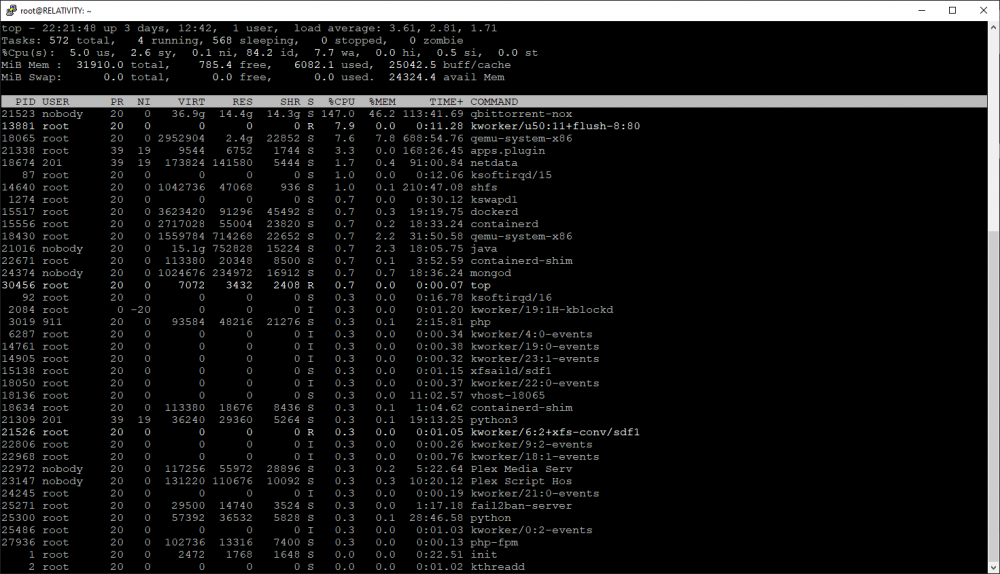Click the kworker/u50:11+flush-8:80 process

(555, 126)
